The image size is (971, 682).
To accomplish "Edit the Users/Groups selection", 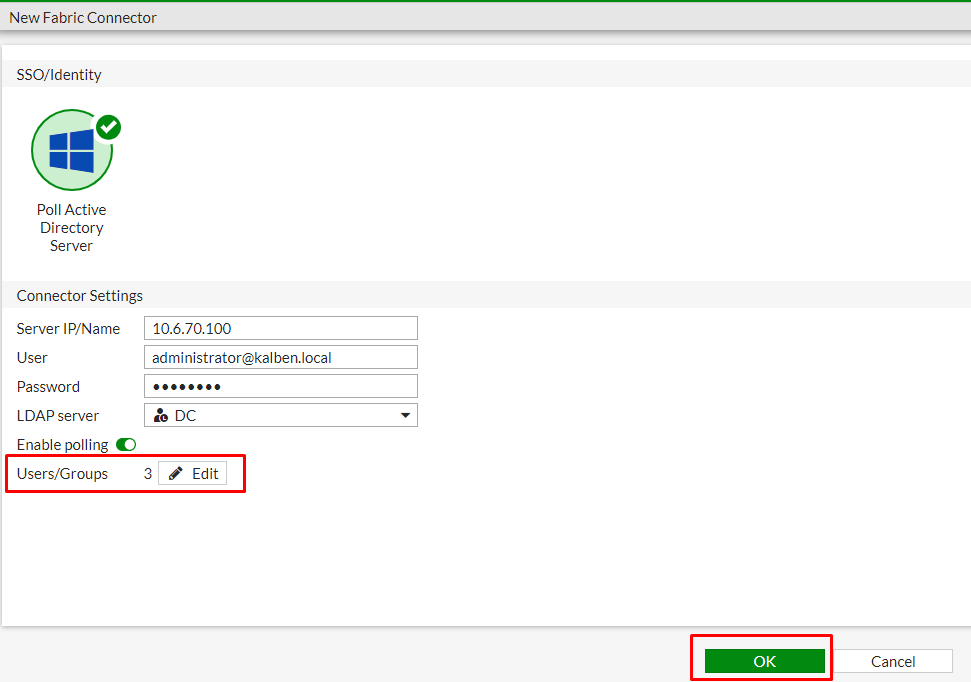I will 193,474.
